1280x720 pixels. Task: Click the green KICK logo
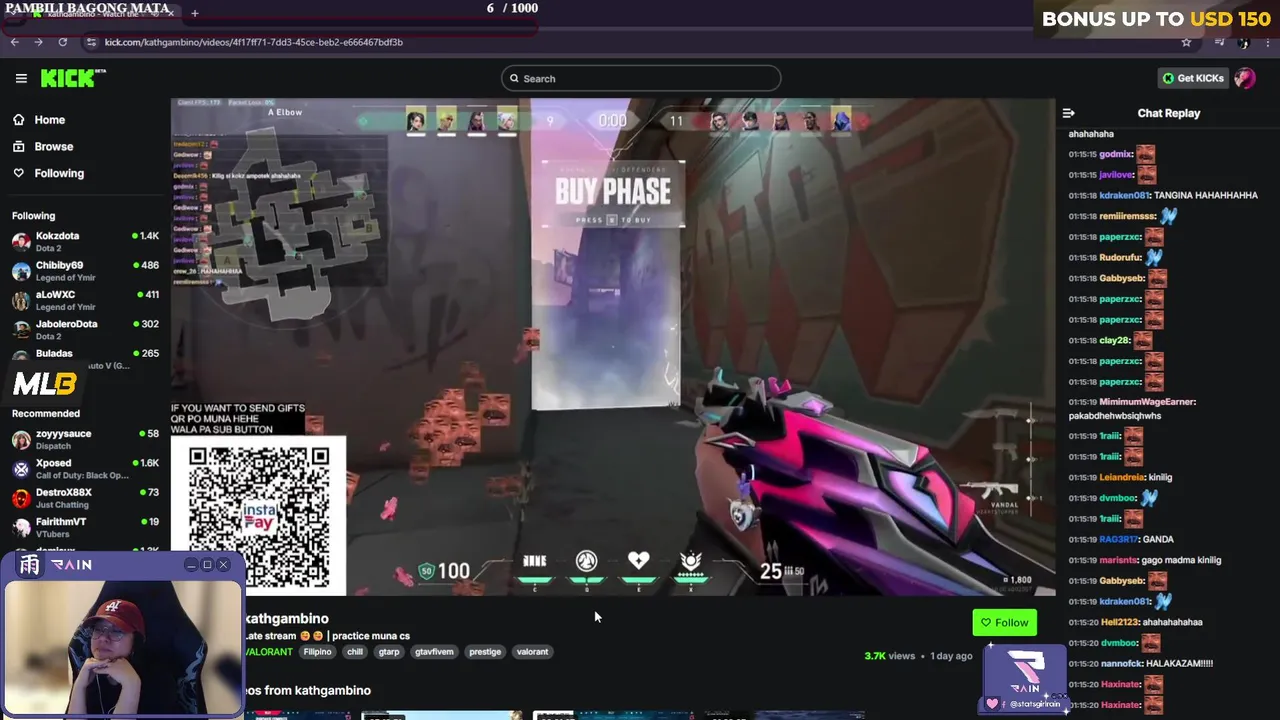[72, 78]
